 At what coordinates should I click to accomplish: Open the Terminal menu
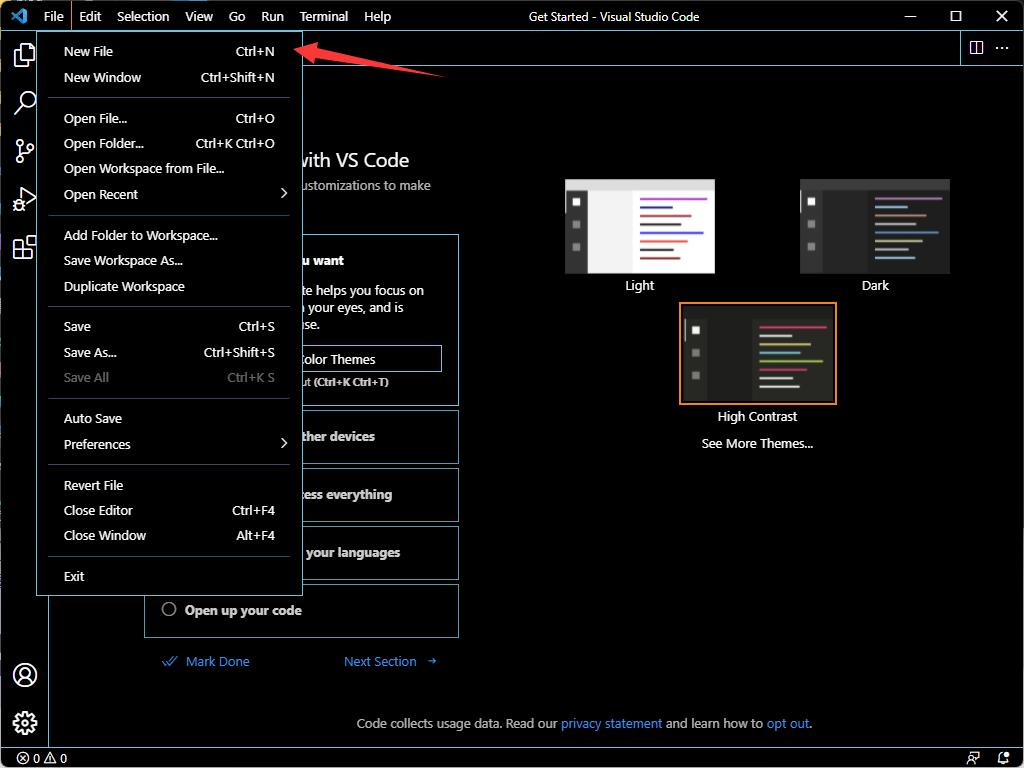324,16
